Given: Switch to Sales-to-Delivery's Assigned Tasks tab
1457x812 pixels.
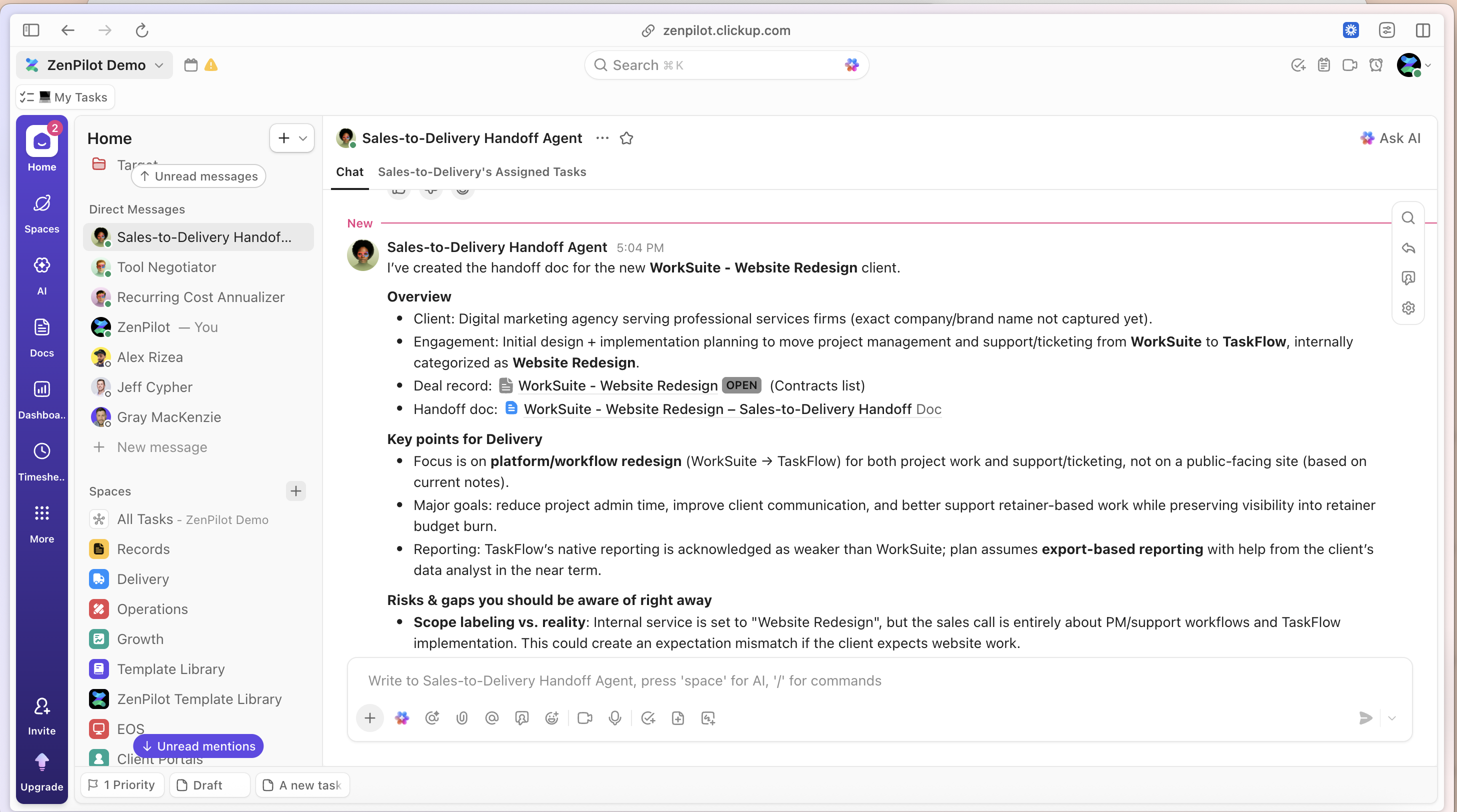Looking at the screenshot, I should [x=481, y=172].
